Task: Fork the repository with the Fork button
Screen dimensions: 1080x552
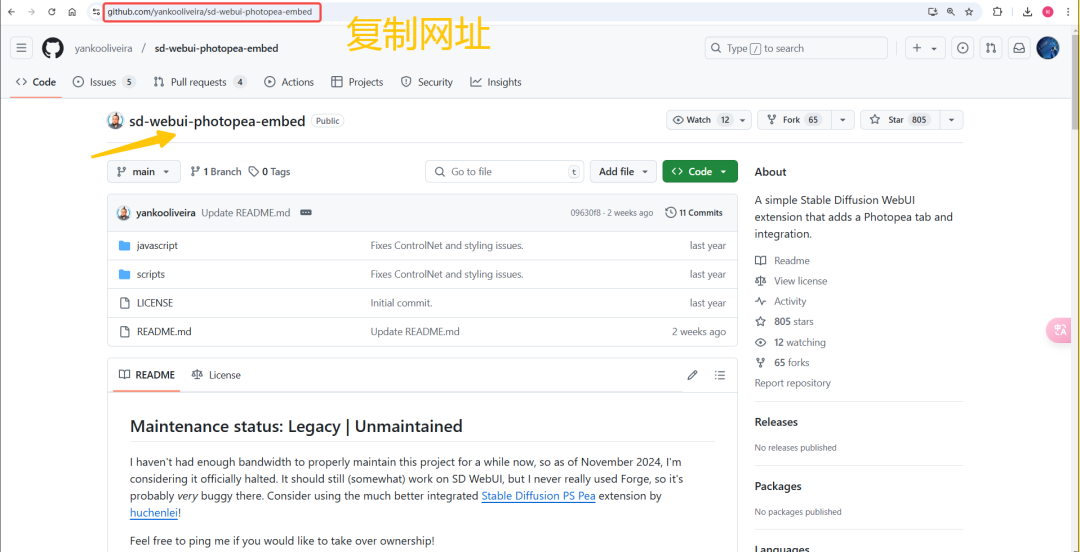Action: tap(794, 120)
